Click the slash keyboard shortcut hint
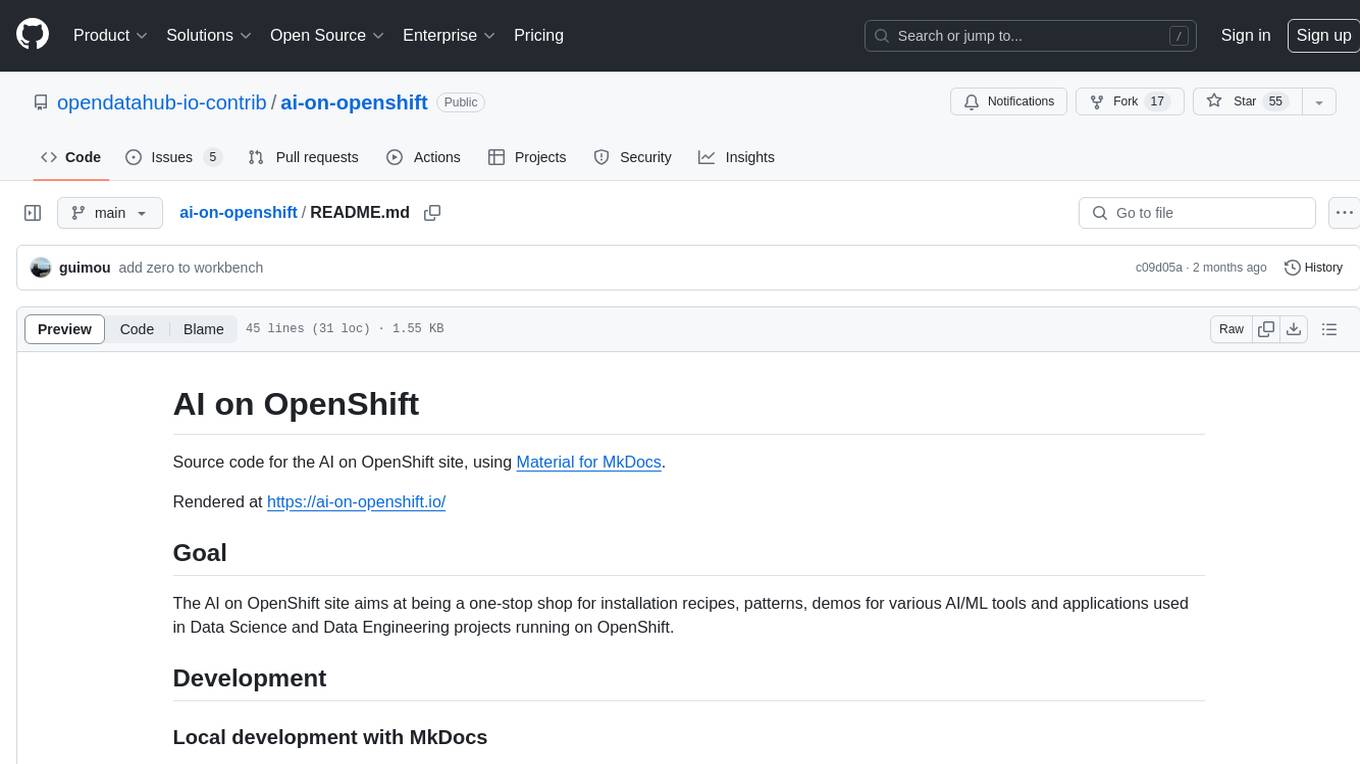The image size is (1360, 764). [x=1179, y=36]
